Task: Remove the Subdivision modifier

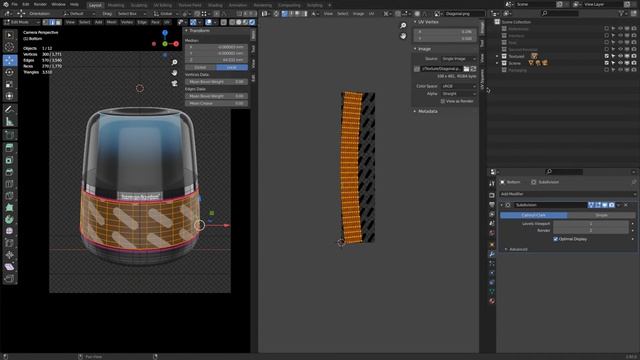Action: click(x=626, y=205)
